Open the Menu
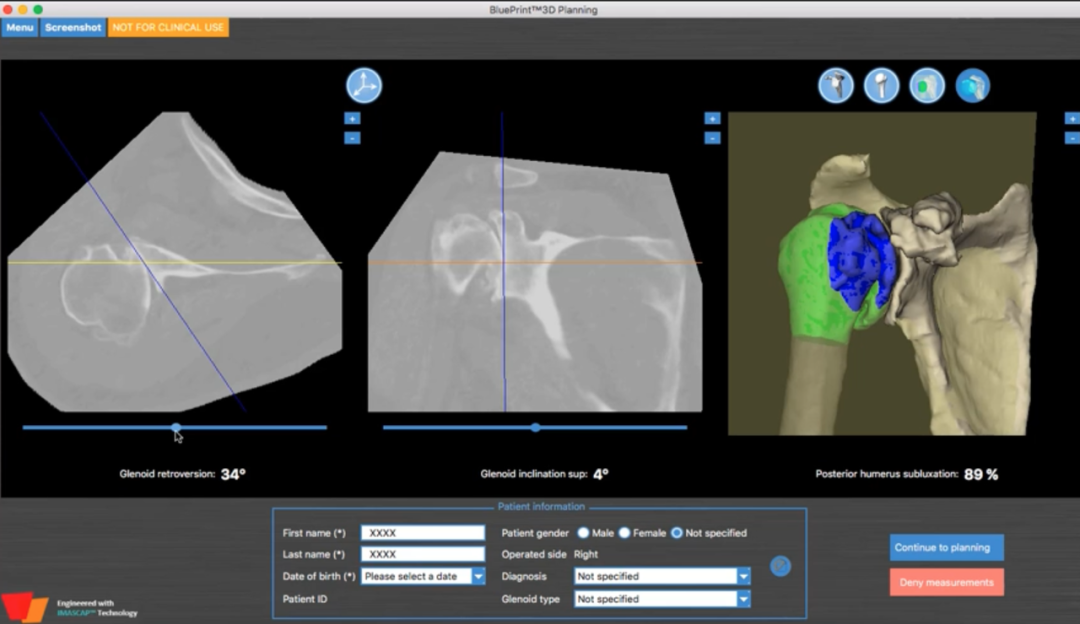The image size is (1080, 624). pyautogui.click(x=19, y=28)
